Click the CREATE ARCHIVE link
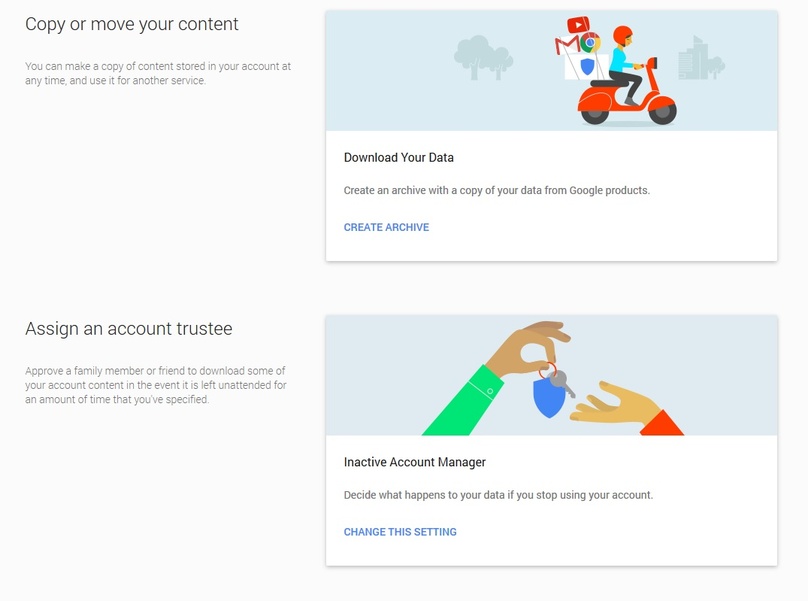Image resolution: width=808 pixels, height=601 pixels. [386, 227]
